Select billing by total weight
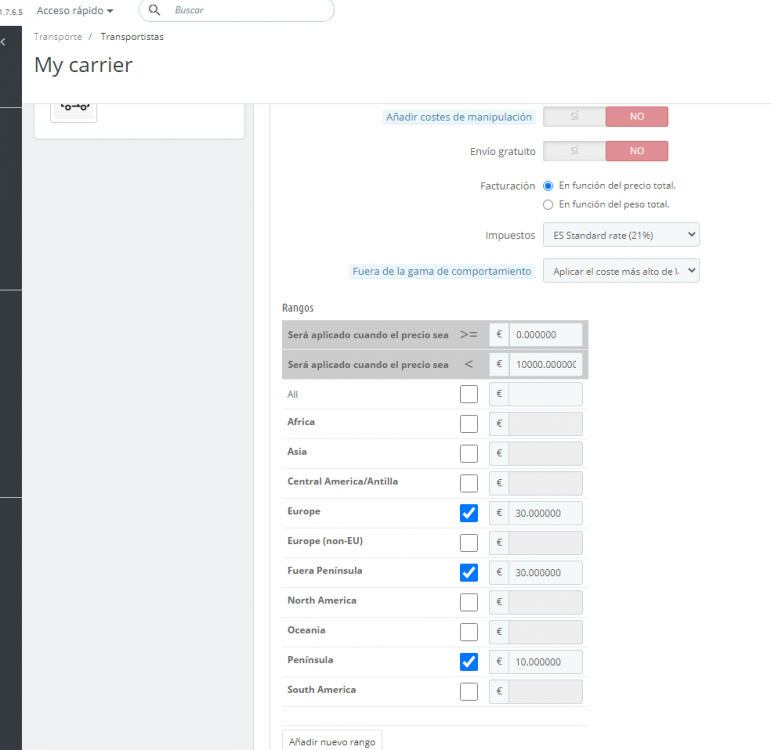The height and width of the screenshot is (750, 771). (548, 205)
